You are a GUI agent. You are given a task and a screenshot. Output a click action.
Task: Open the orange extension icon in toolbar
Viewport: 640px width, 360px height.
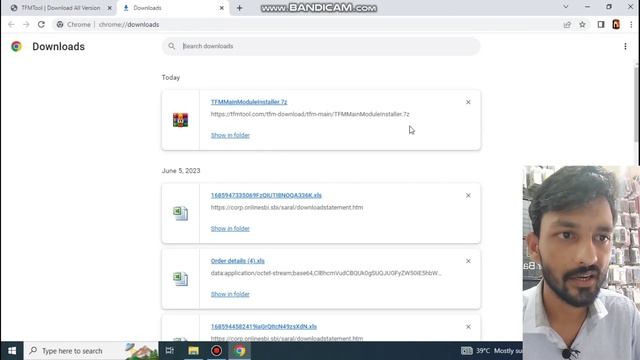616,24
